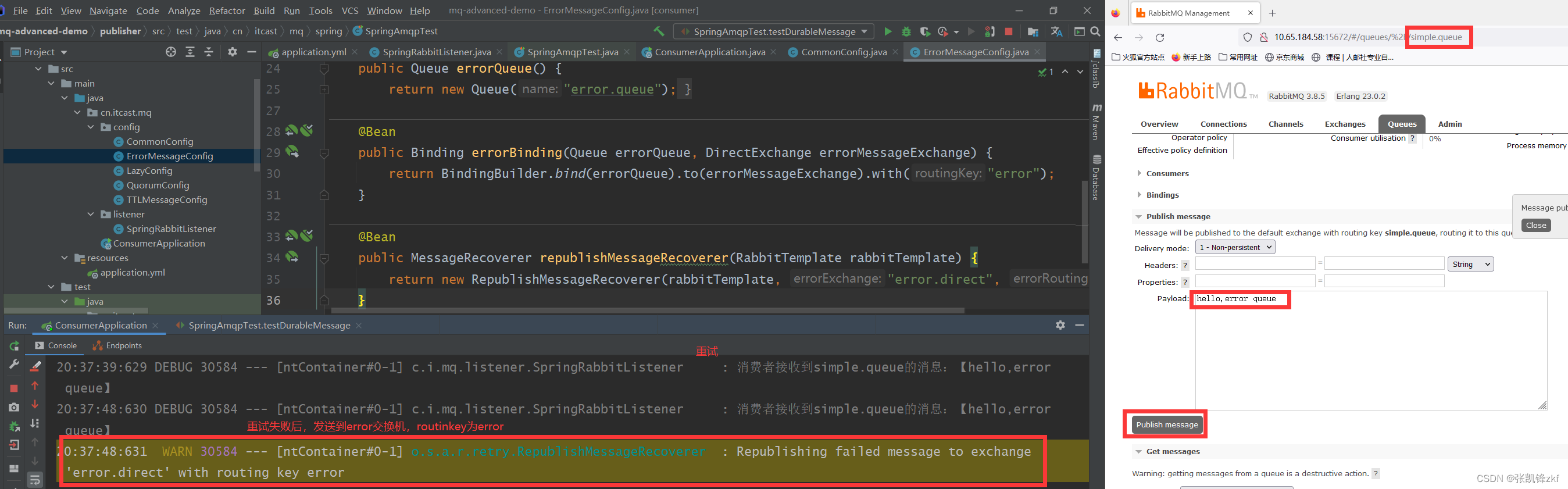Open the Delivery mode dropdown in RabbitMQ
The width and height of the screenshot is (1568, 489).
1235,247
